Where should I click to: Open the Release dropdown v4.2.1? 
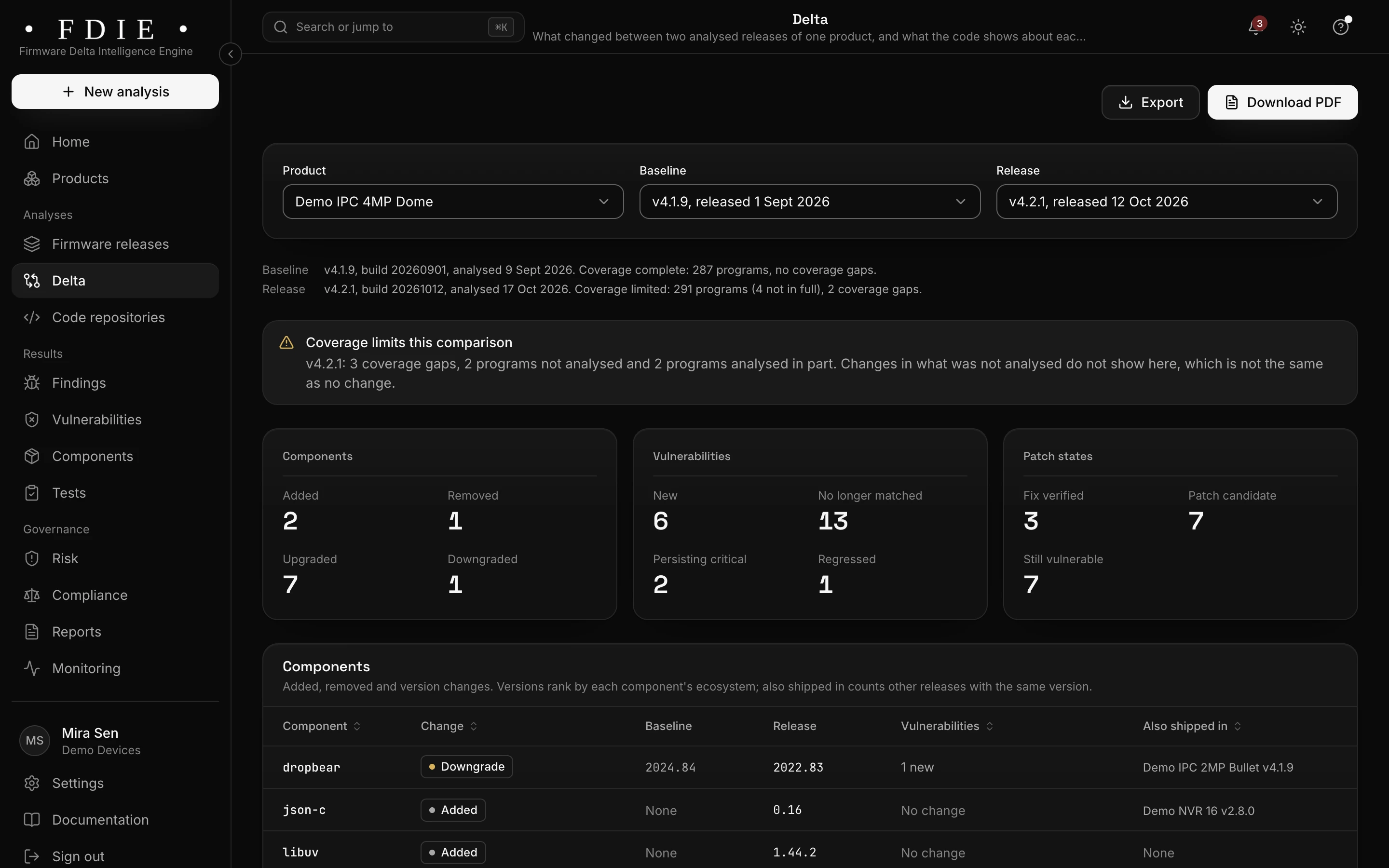pyautogui.click(x=1167, y=202)
